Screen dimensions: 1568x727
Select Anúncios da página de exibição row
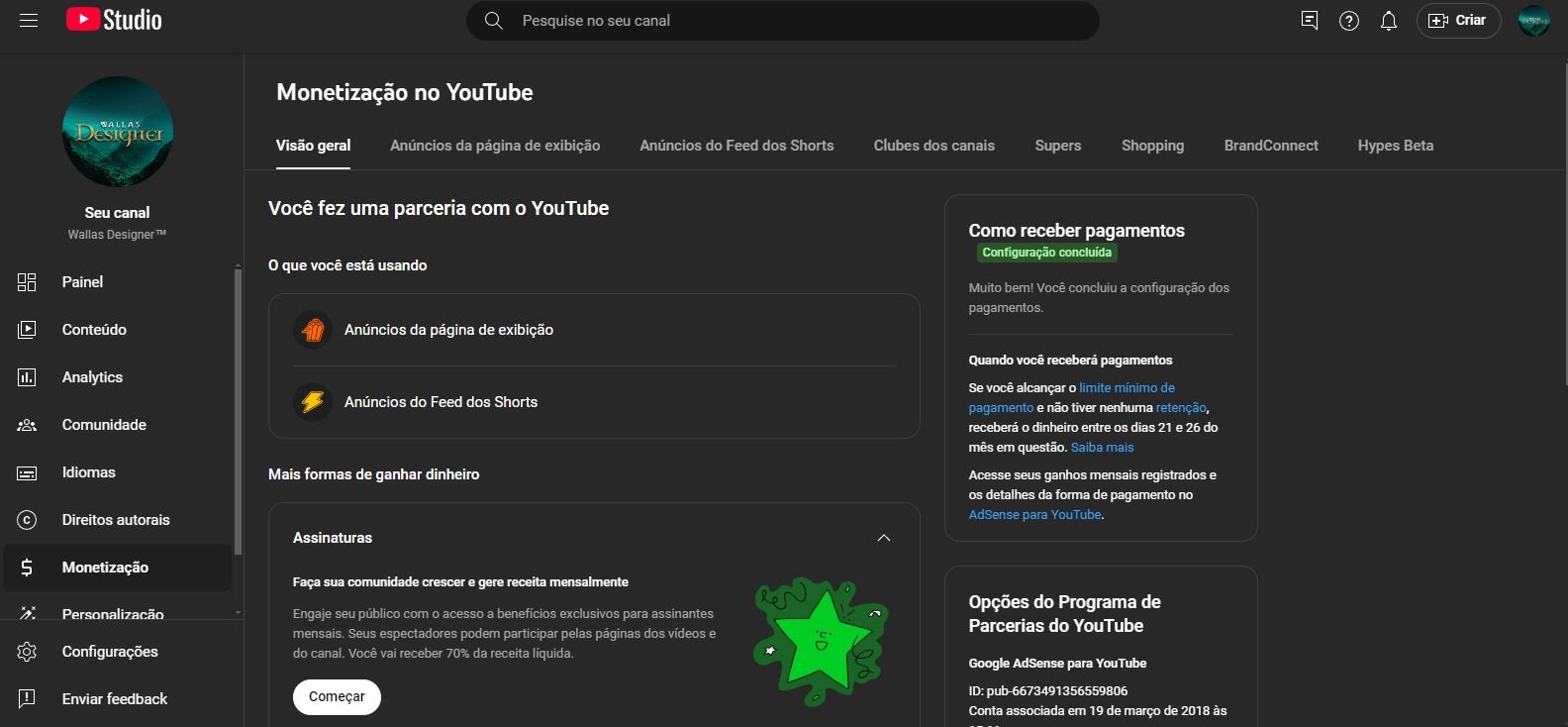(x=594, y=330)
